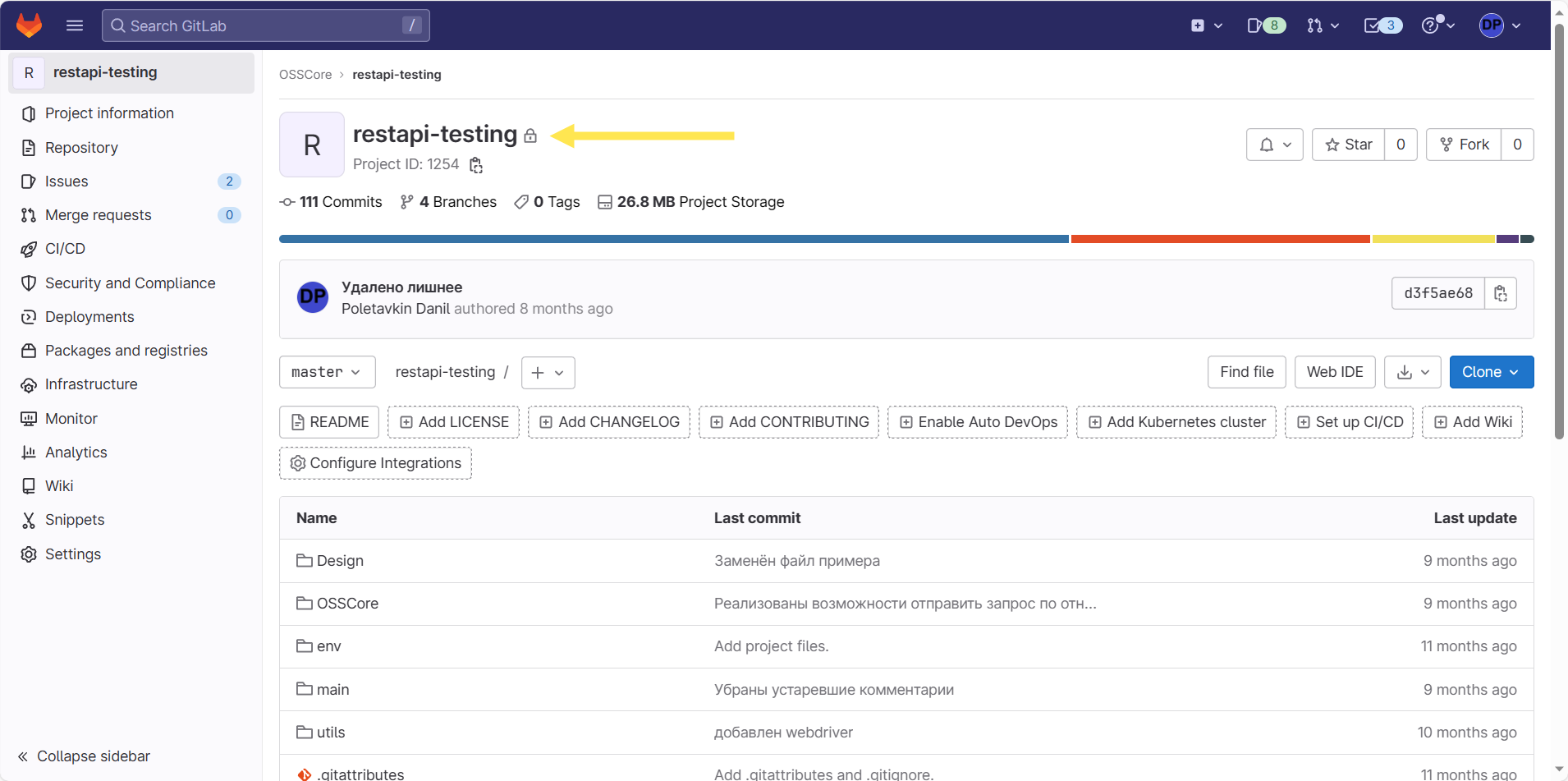Open the help question-mark menu

coord(1438,25)
